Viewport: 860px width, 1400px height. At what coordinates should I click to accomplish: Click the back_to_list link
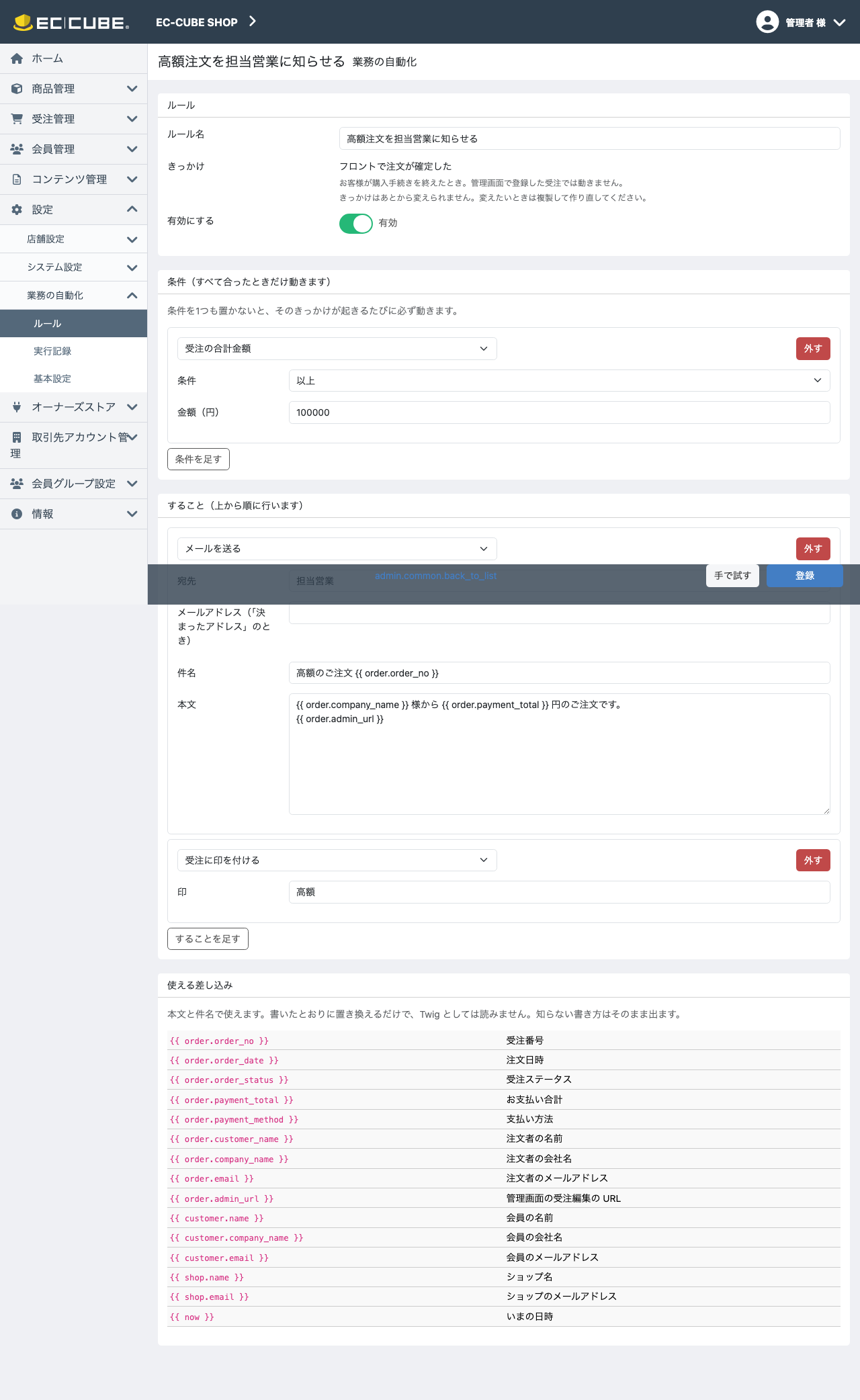436,576
